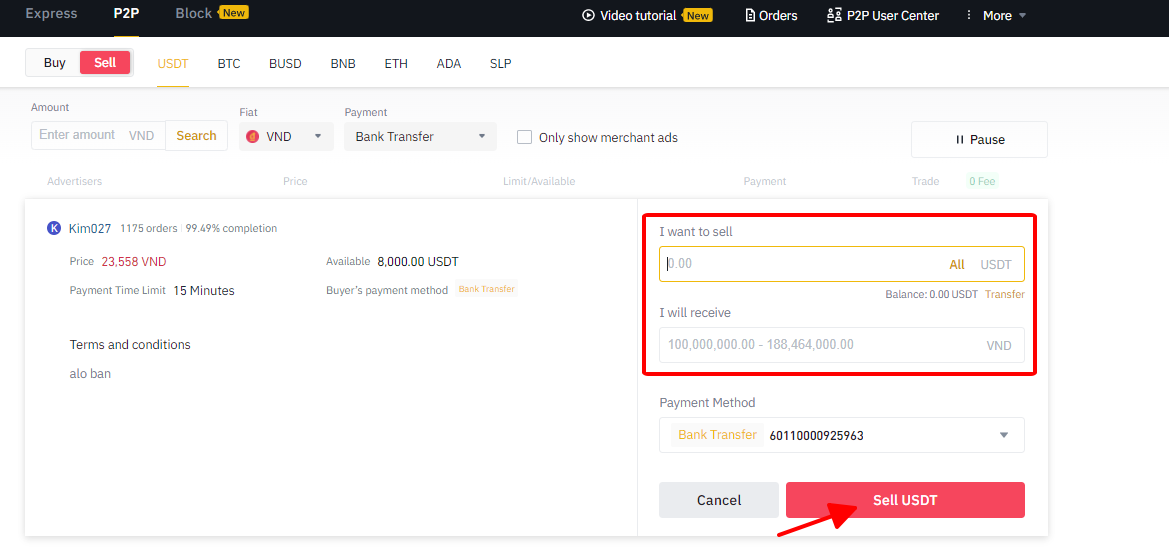The height and width of the screenshot is (547, 1169).
Task: Select the BUSD coin tab
Action: pos(286,63)
